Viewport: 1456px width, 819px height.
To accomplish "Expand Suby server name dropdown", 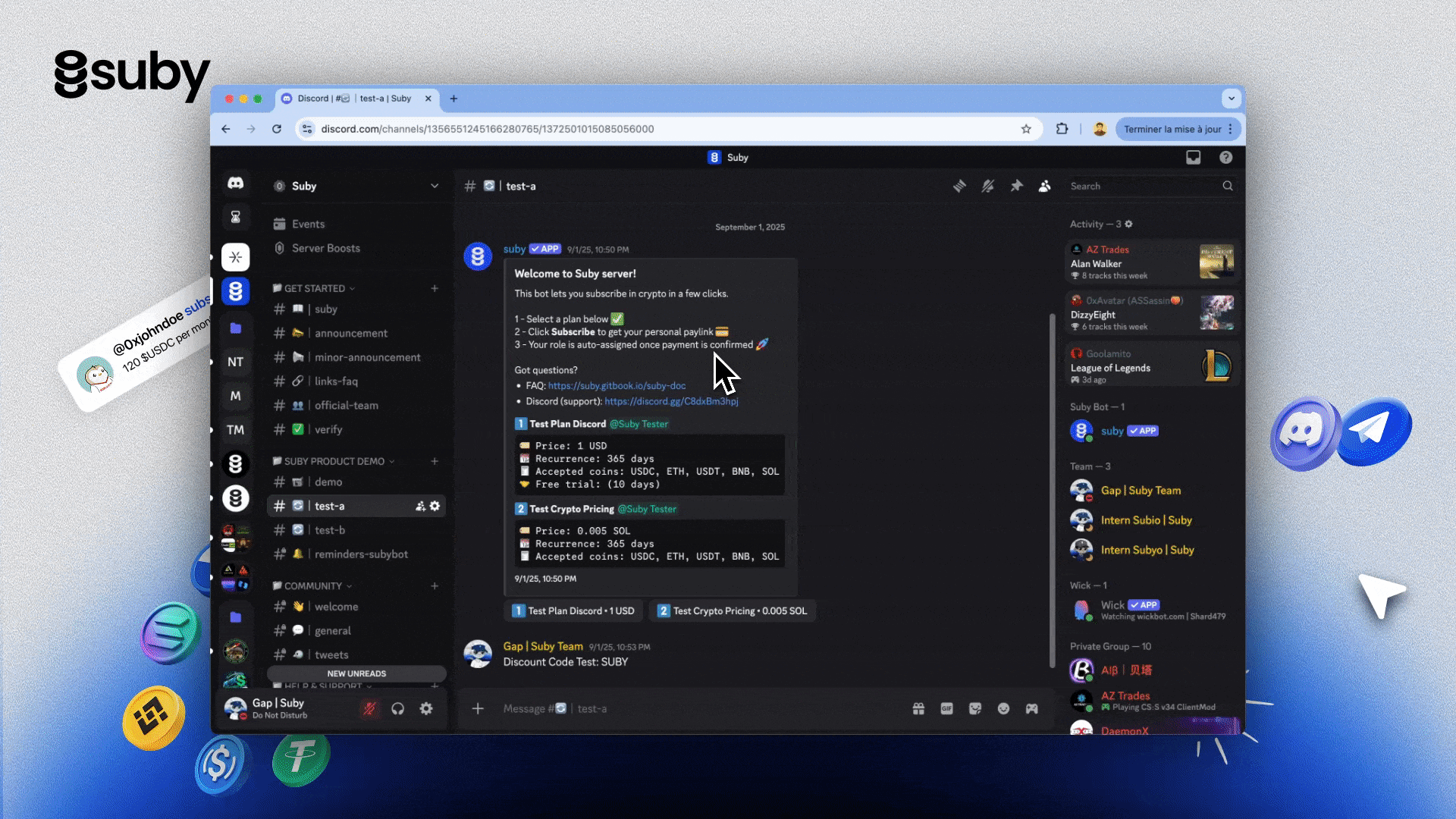I will (x=434, y=186).
